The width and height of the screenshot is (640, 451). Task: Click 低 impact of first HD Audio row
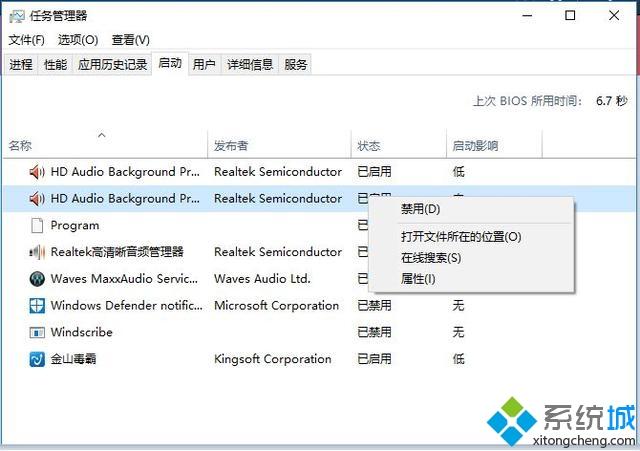458,172
